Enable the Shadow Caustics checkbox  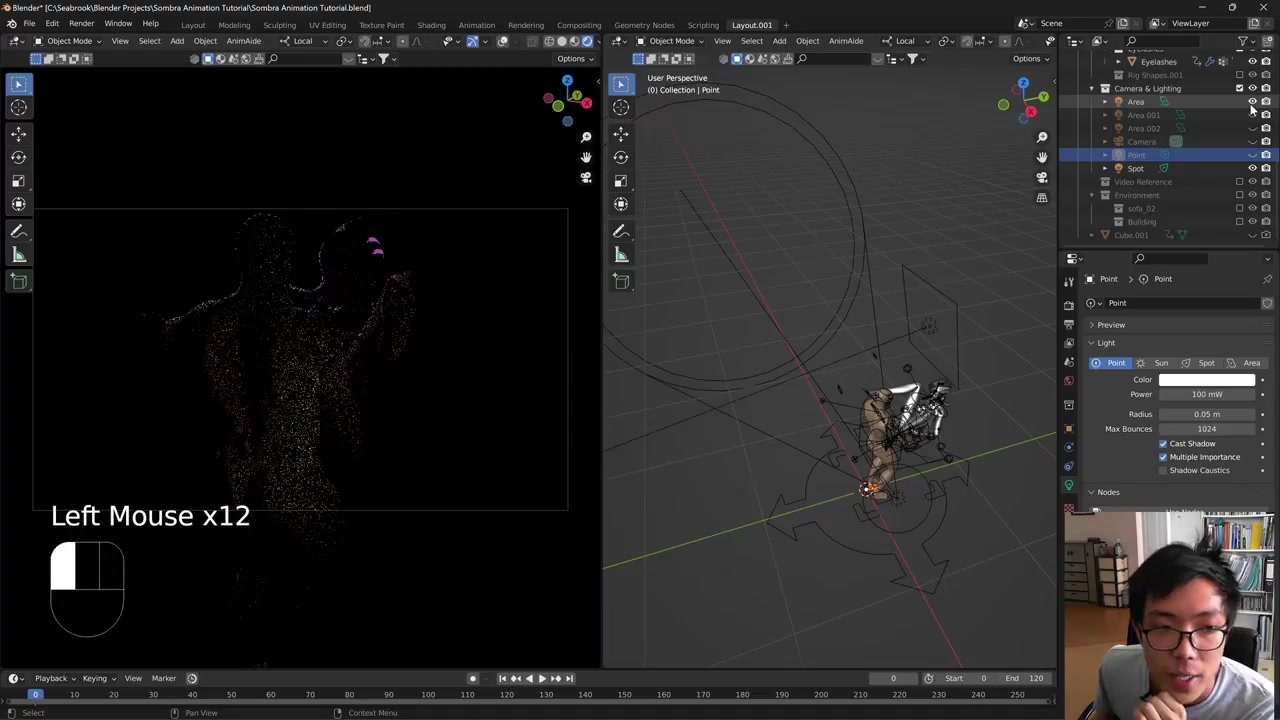click(x=1163, y=470)
